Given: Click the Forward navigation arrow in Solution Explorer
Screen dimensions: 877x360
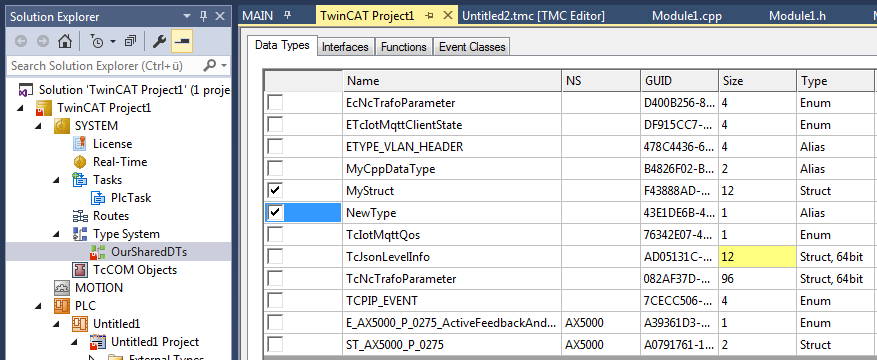Looking at the screenshot, I should pyautogui.click(x=43, y=41).
